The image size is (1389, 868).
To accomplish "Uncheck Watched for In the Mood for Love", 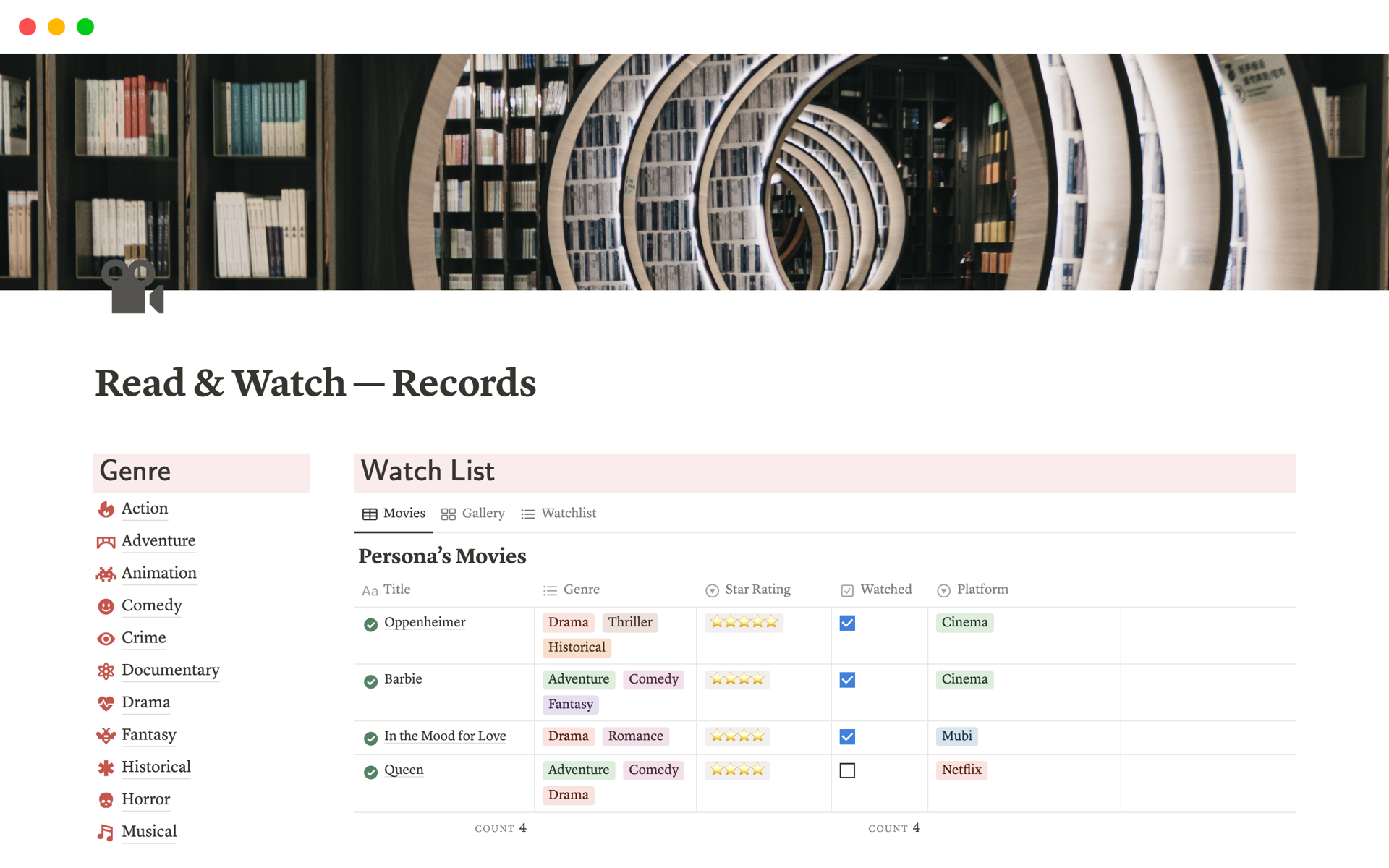I will pyautogui.click(x=846, y=736).
